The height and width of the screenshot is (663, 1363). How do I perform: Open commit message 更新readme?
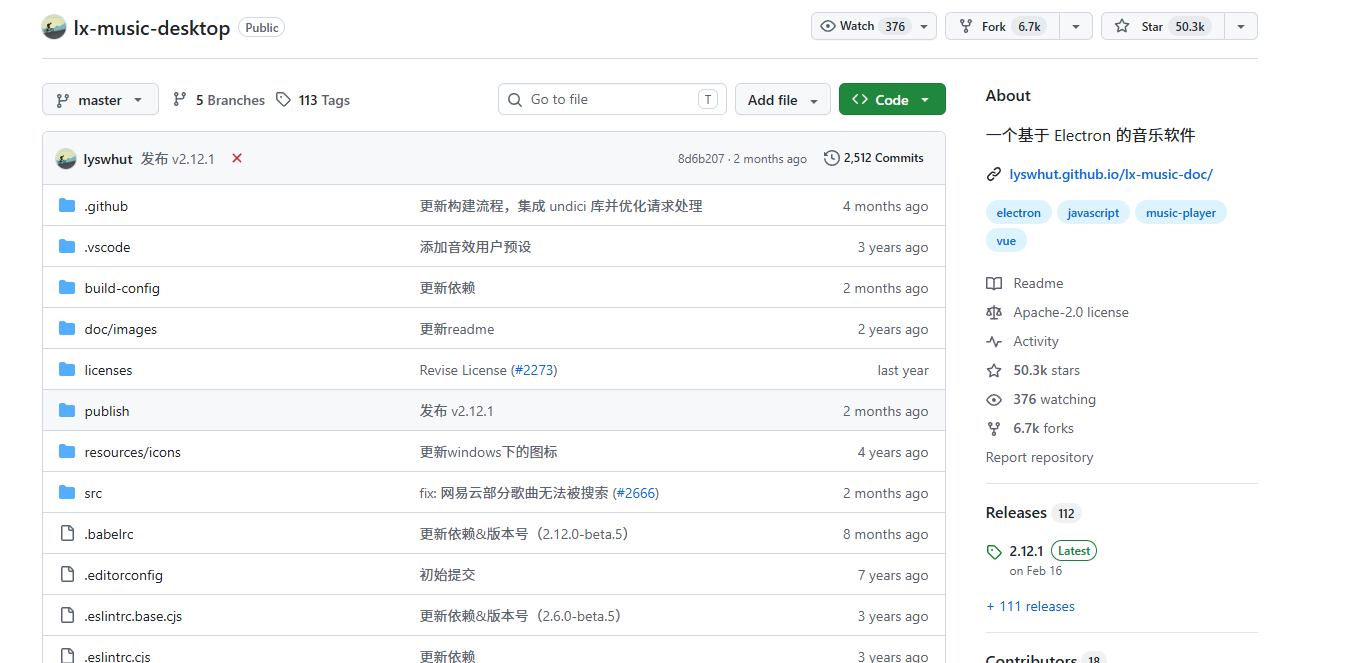pyautogui.click(x=457, y=329)
